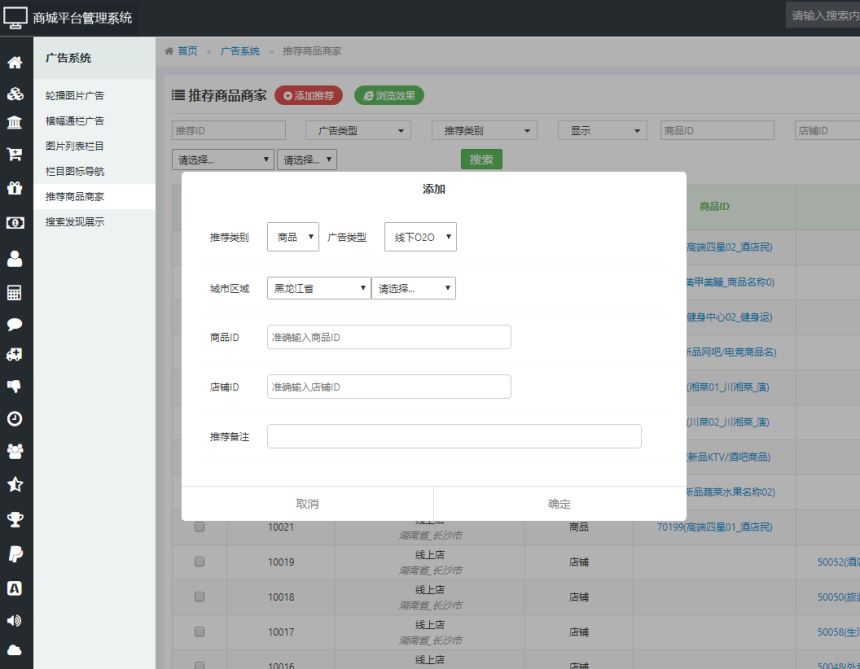Click the chat bubble icon in sidebar
Screen dimensions: 860x669
click(x=14, y=322)
